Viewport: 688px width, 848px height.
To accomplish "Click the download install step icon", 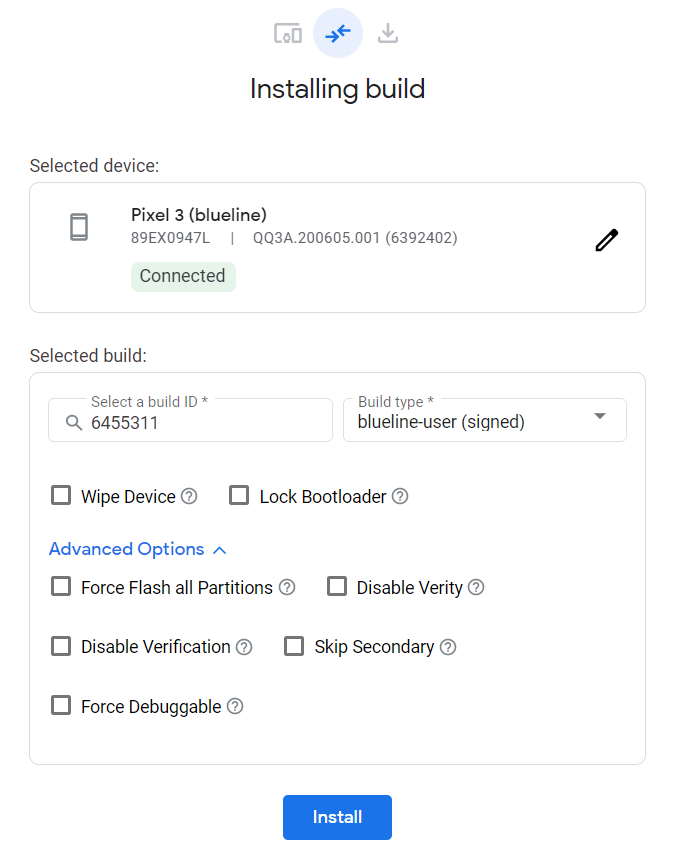I will [x=388, y=34].
